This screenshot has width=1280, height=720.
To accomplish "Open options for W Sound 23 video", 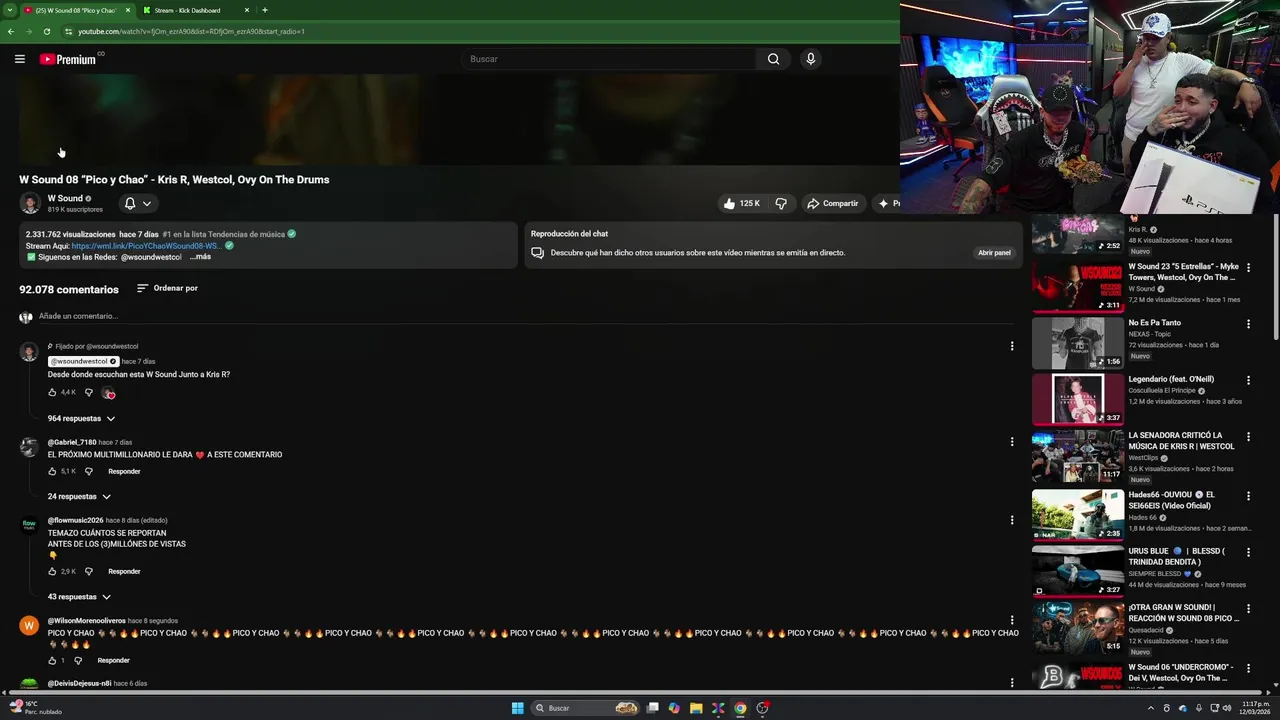I will tap(1248, 267).
